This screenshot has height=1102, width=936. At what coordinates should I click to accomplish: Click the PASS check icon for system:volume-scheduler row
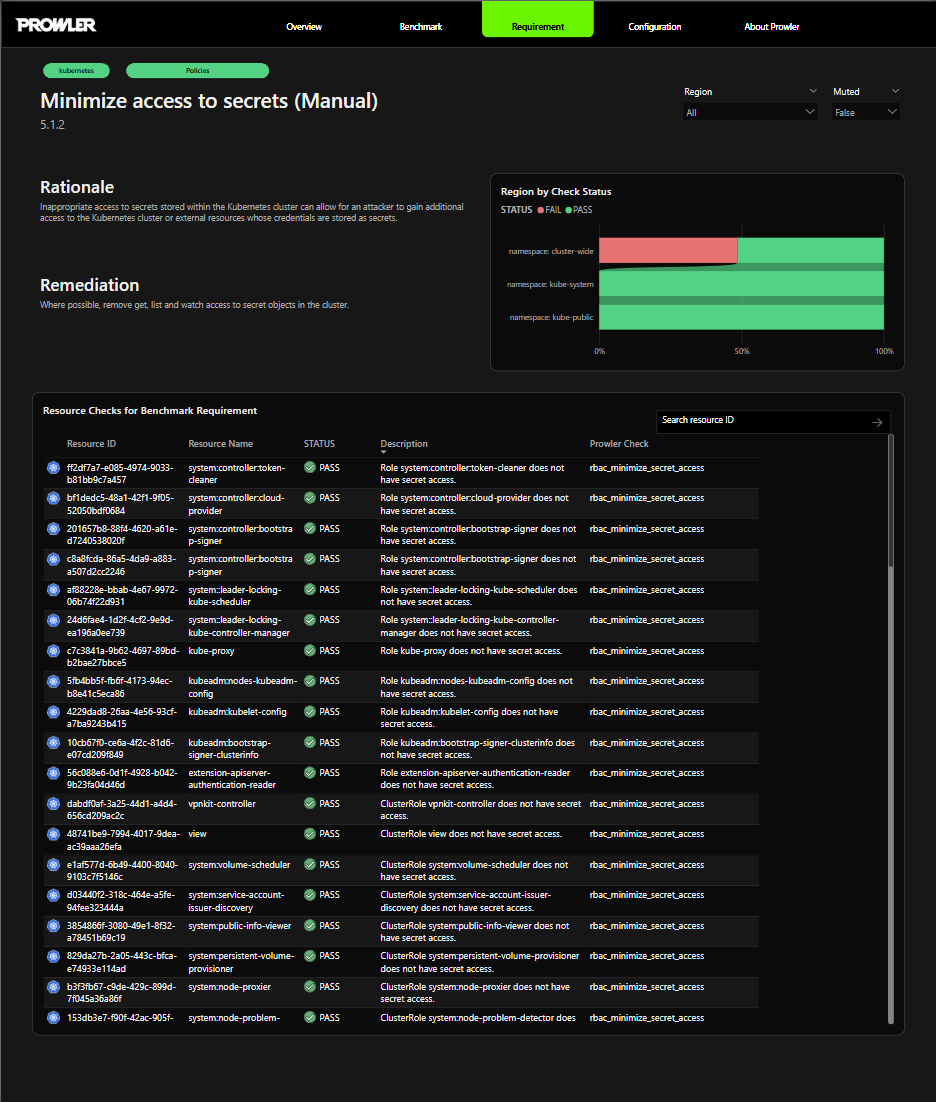click(x=310, y=864)
